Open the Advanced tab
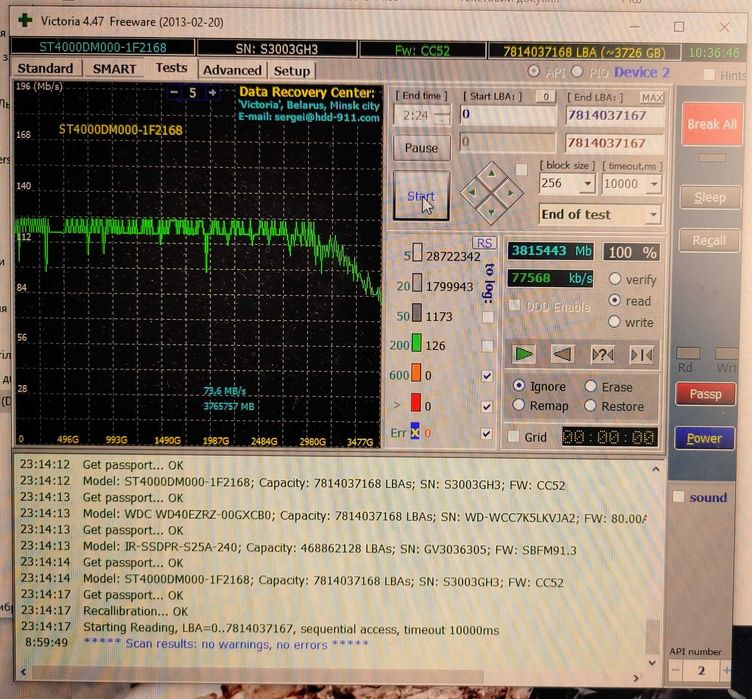752x699 pixels. (232, 70)
